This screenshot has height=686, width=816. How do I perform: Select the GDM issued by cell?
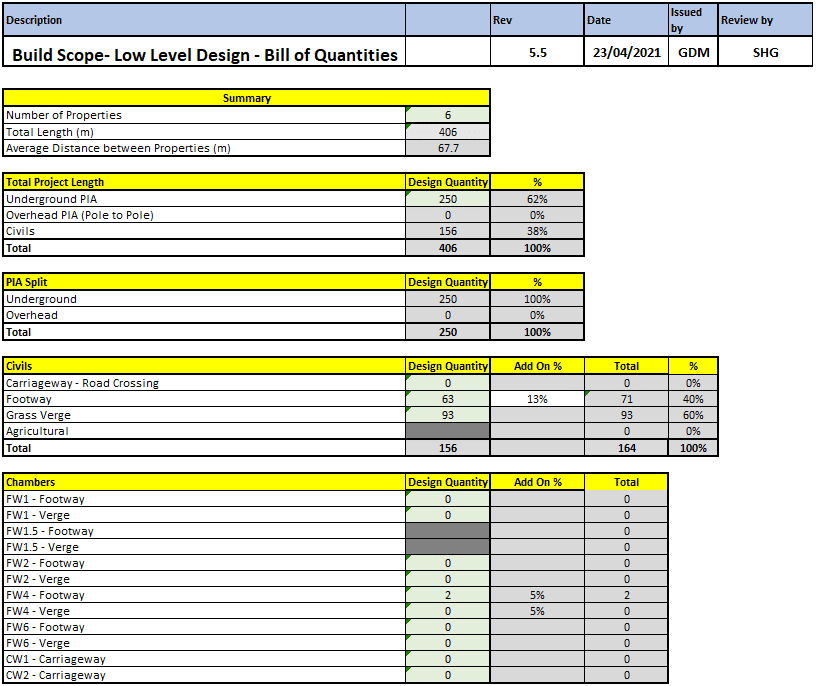point(693,52)
